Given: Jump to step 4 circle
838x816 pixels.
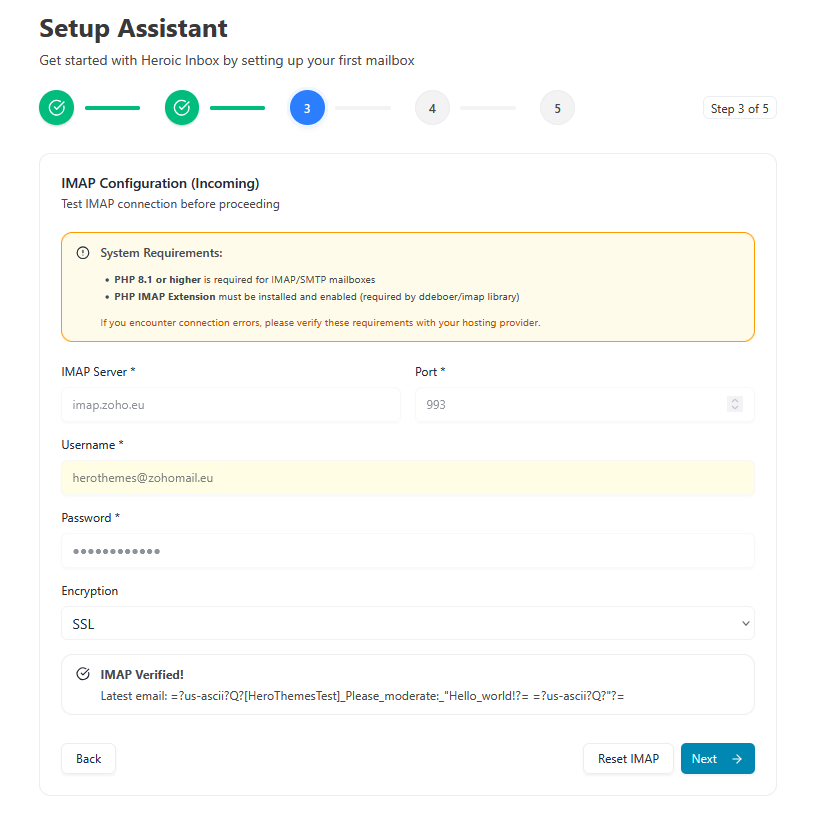Looking at the screenshot, I should 432,108.
